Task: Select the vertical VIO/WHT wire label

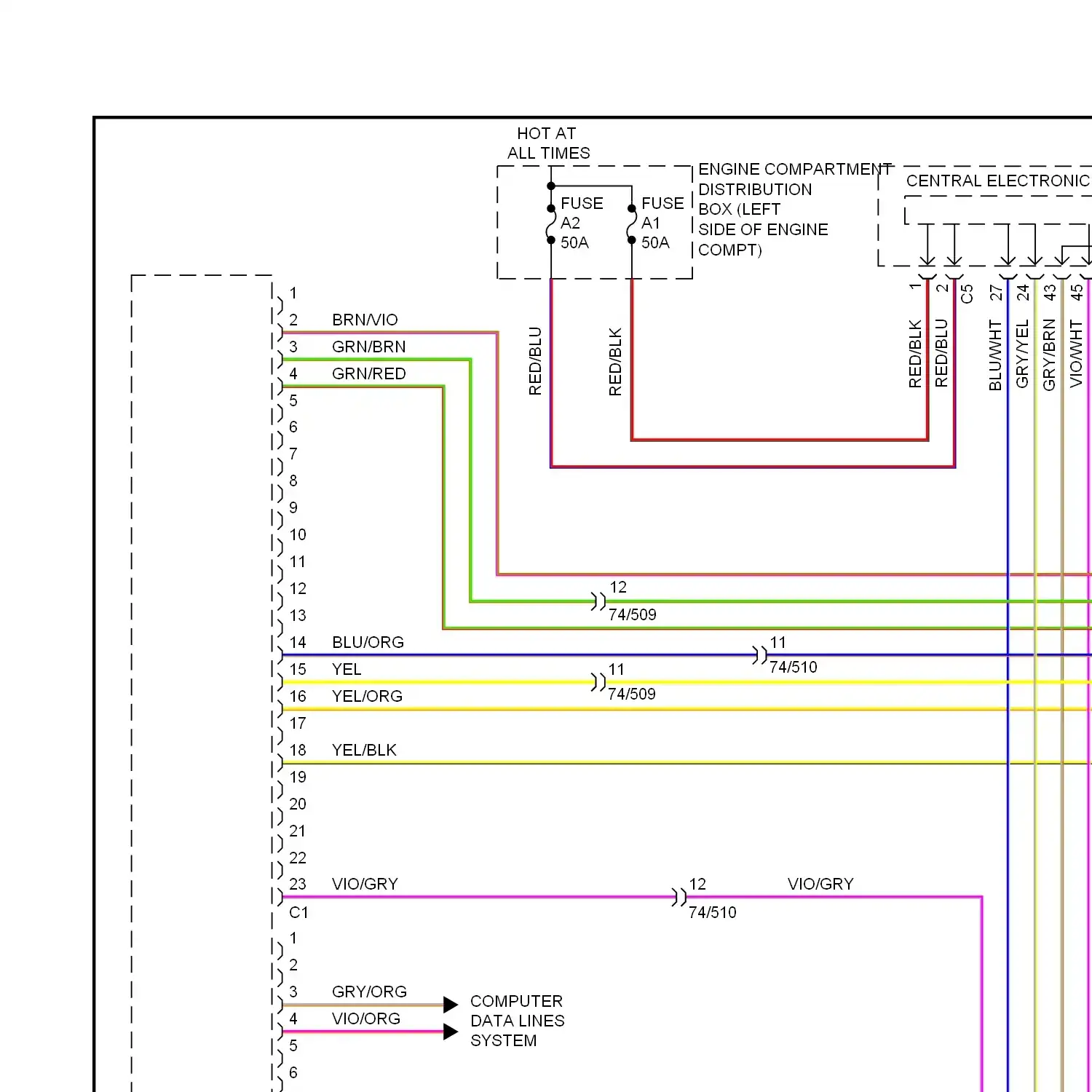Action: click(1076, 353)
